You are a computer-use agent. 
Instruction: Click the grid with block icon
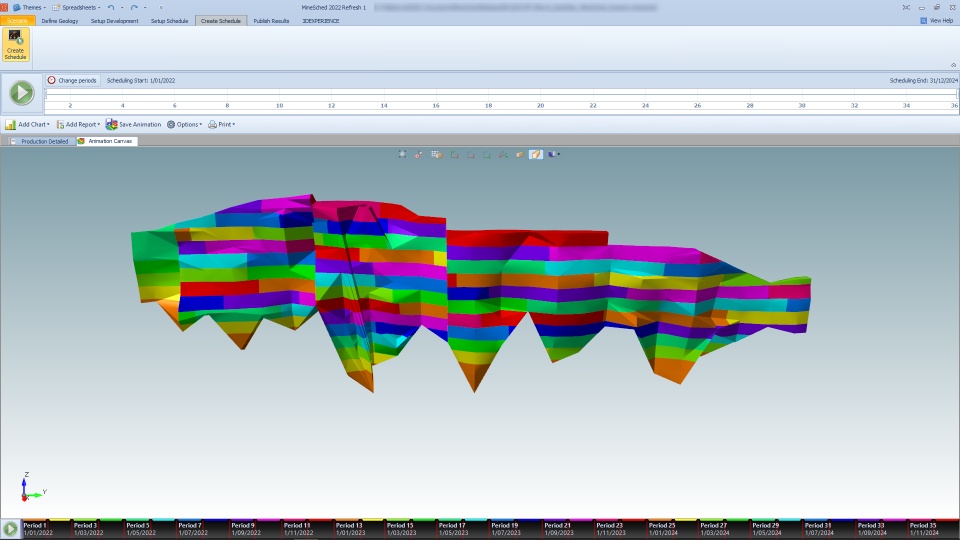point(436,155)
